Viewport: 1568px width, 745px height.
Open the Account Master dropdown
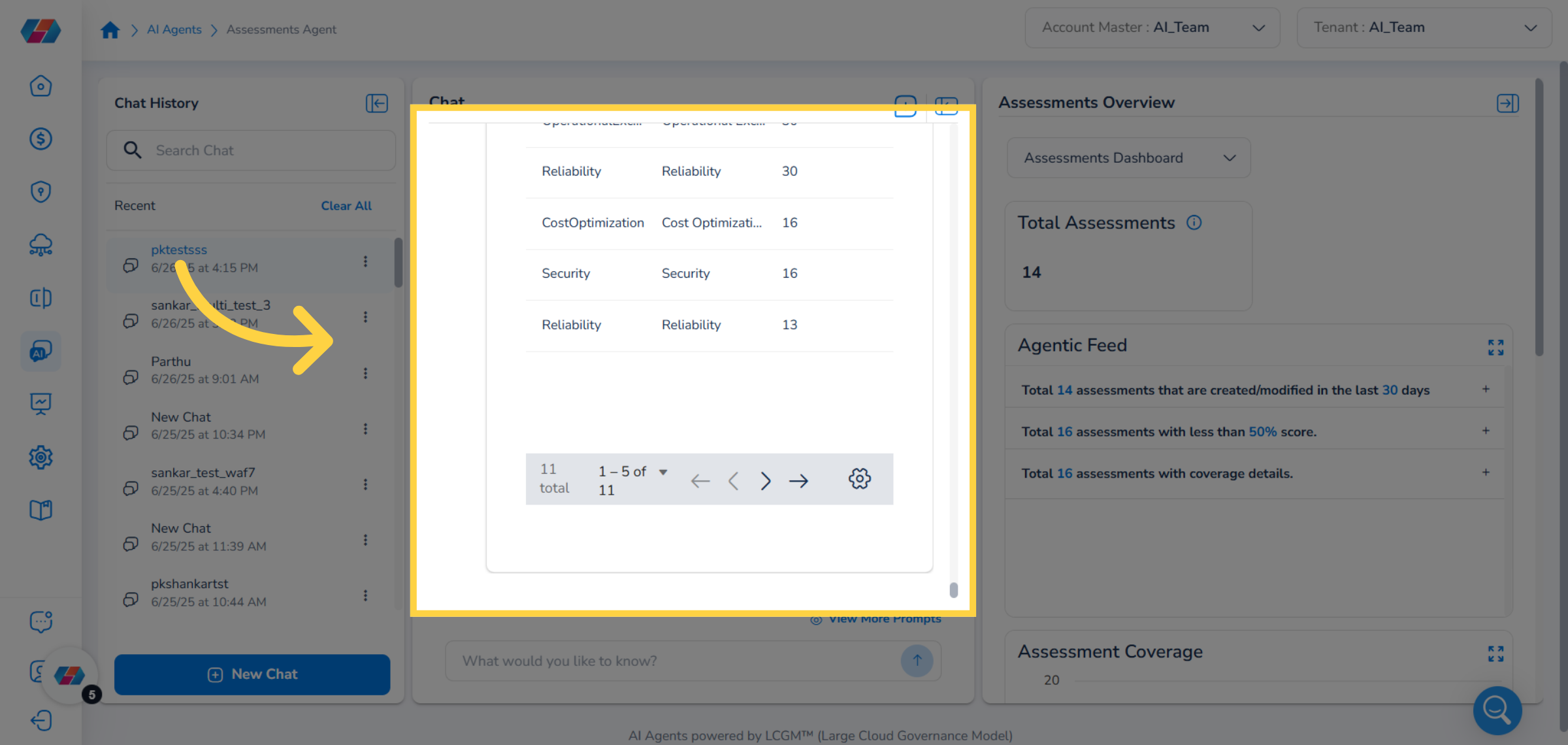(x=1259, y=27)
